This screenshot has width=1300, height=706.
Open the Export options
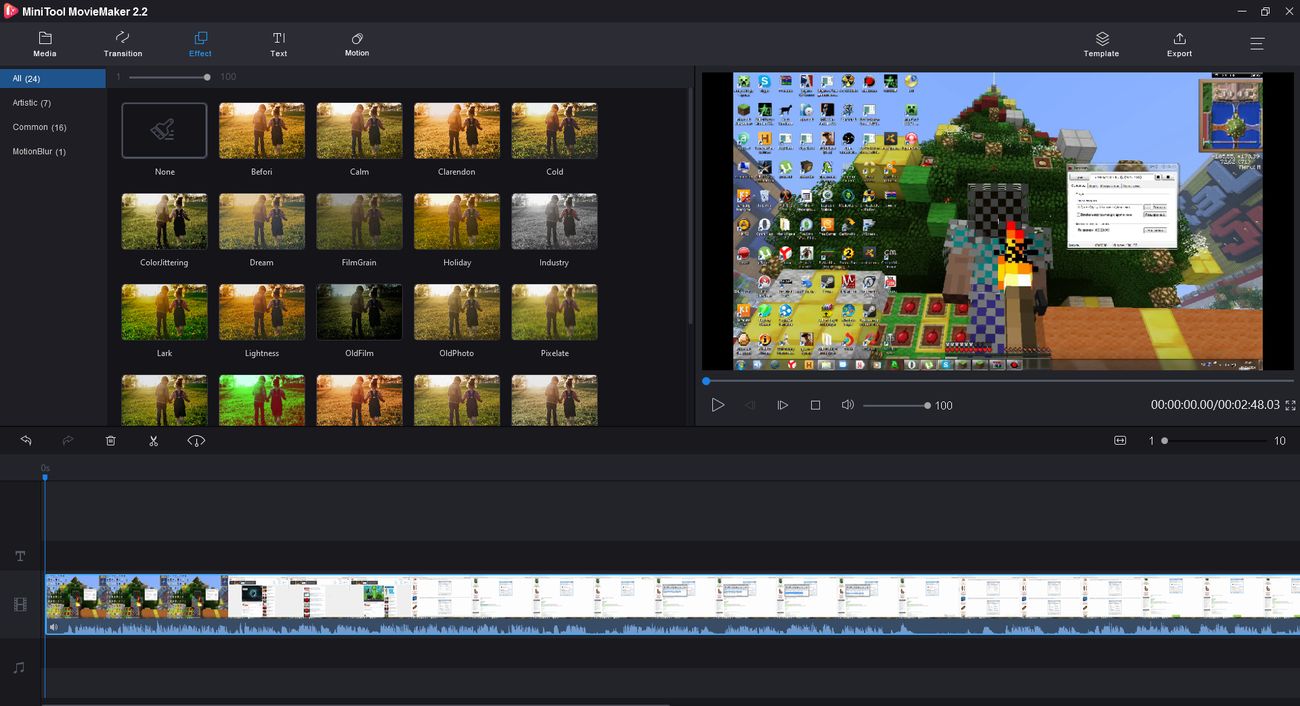[1179, 44]
